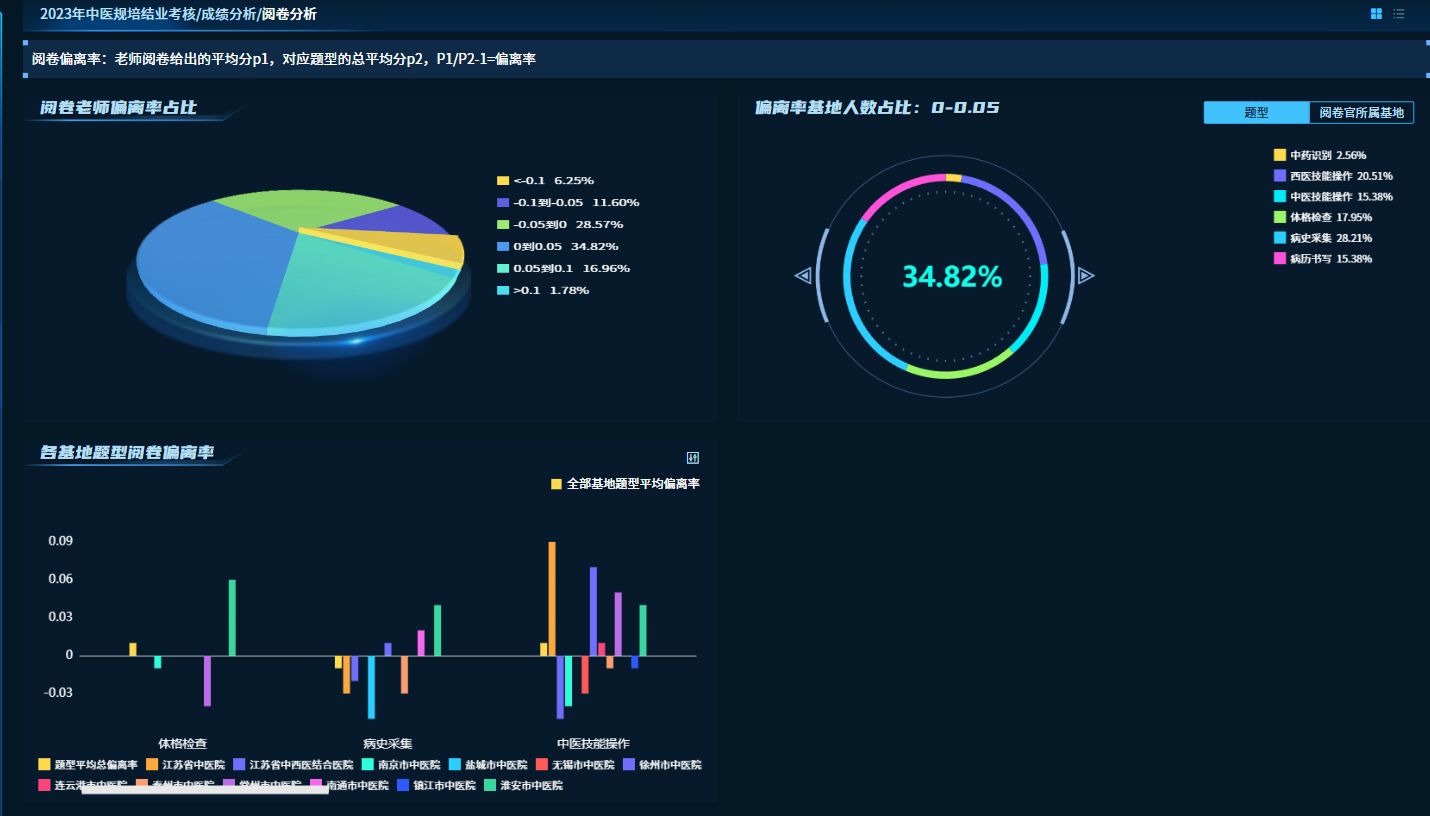Toggle 无锡市中医院 bar legend
1430x816 pixels.
(575, 764)
